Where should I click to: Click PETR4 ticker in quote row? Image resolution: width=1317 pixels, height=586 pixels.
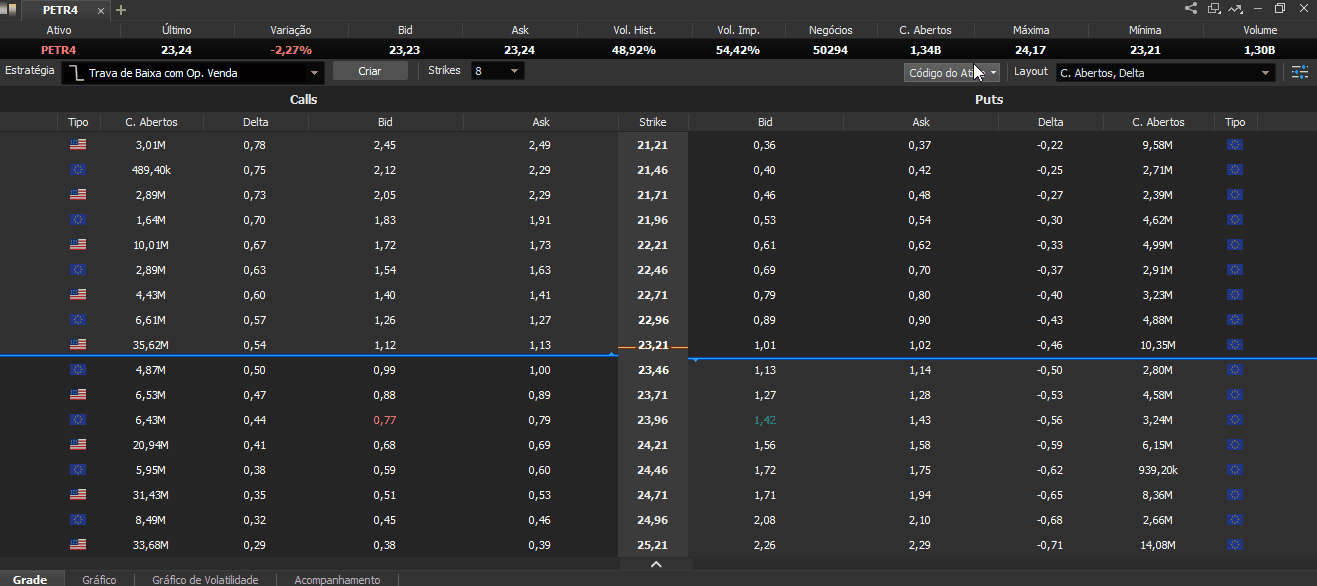coord(59,49)
